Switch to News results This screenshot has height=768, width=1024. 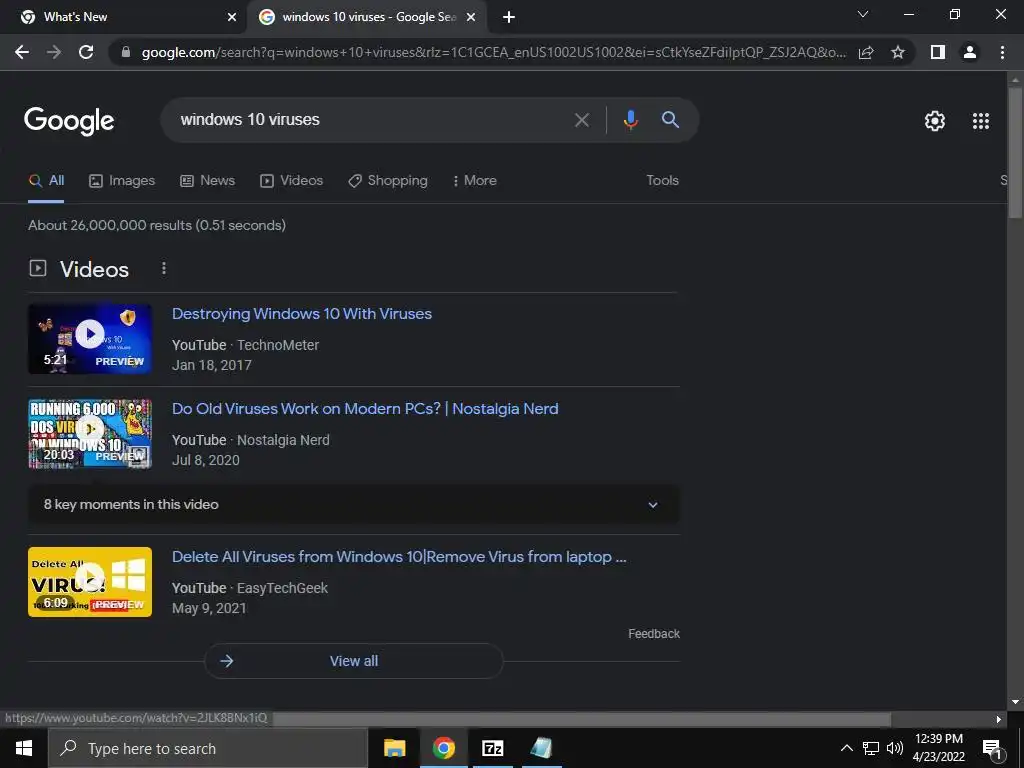[208, 181]
